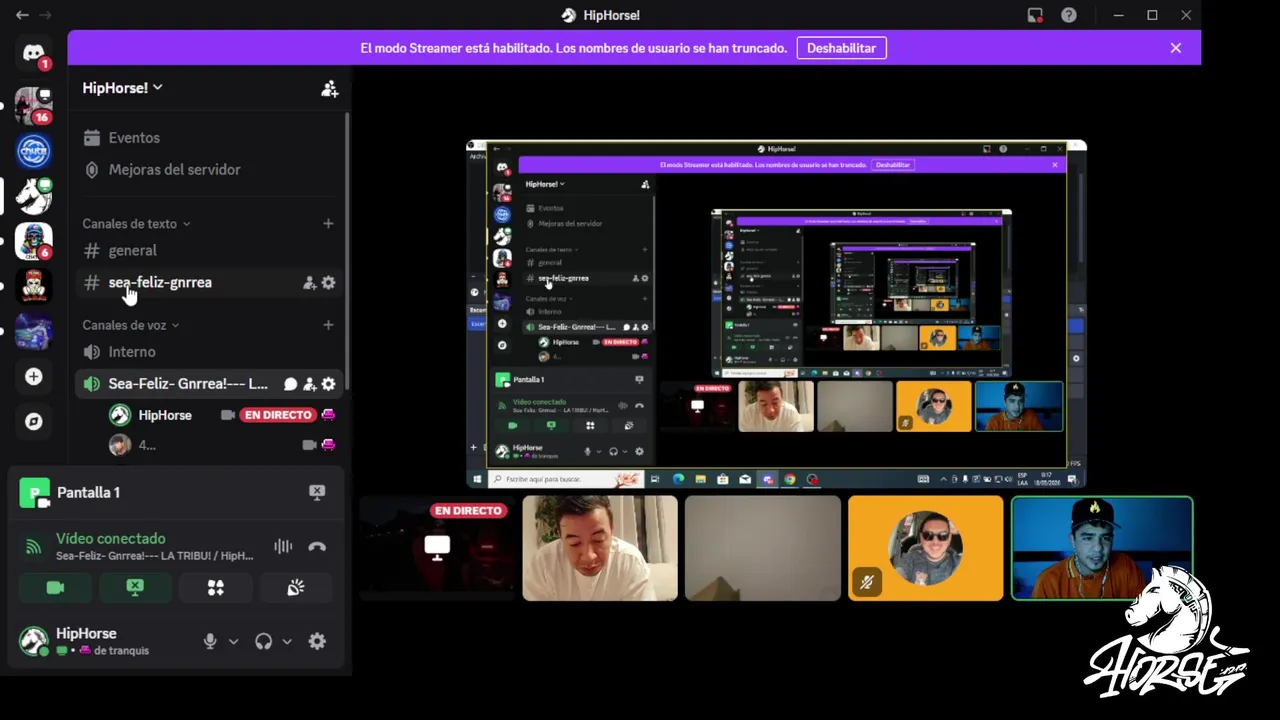Screen dimensions: 1280x720
Task: Open connection signal info icon
Action: pos(33,546)
